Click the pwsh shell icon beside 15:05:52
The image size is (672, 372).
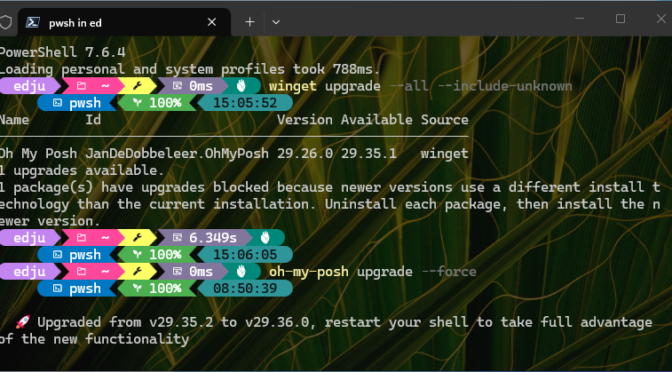(57, 103)
